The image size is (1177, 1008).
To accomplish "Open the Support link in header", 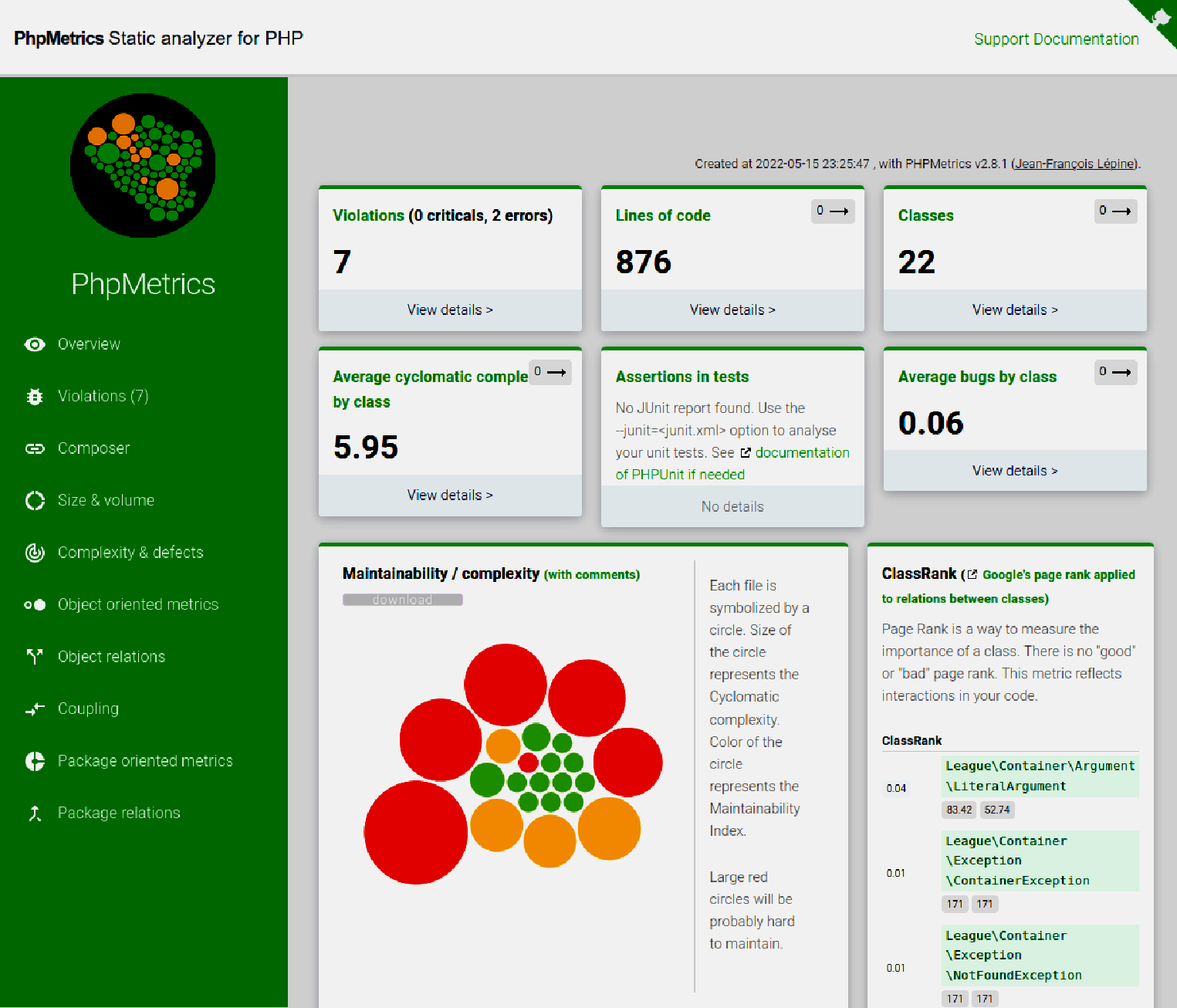I will tap(1001, 39).
